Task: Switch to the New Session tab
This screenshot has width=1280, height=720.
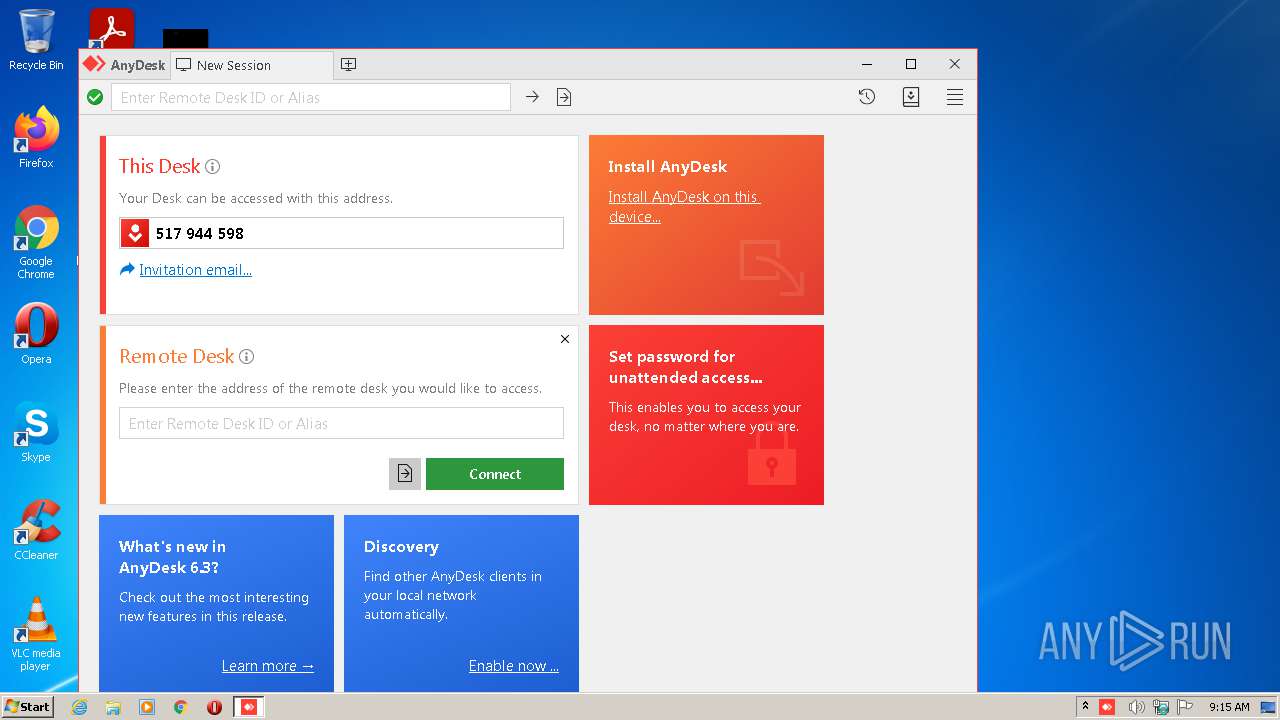Action: coord(250,65)
